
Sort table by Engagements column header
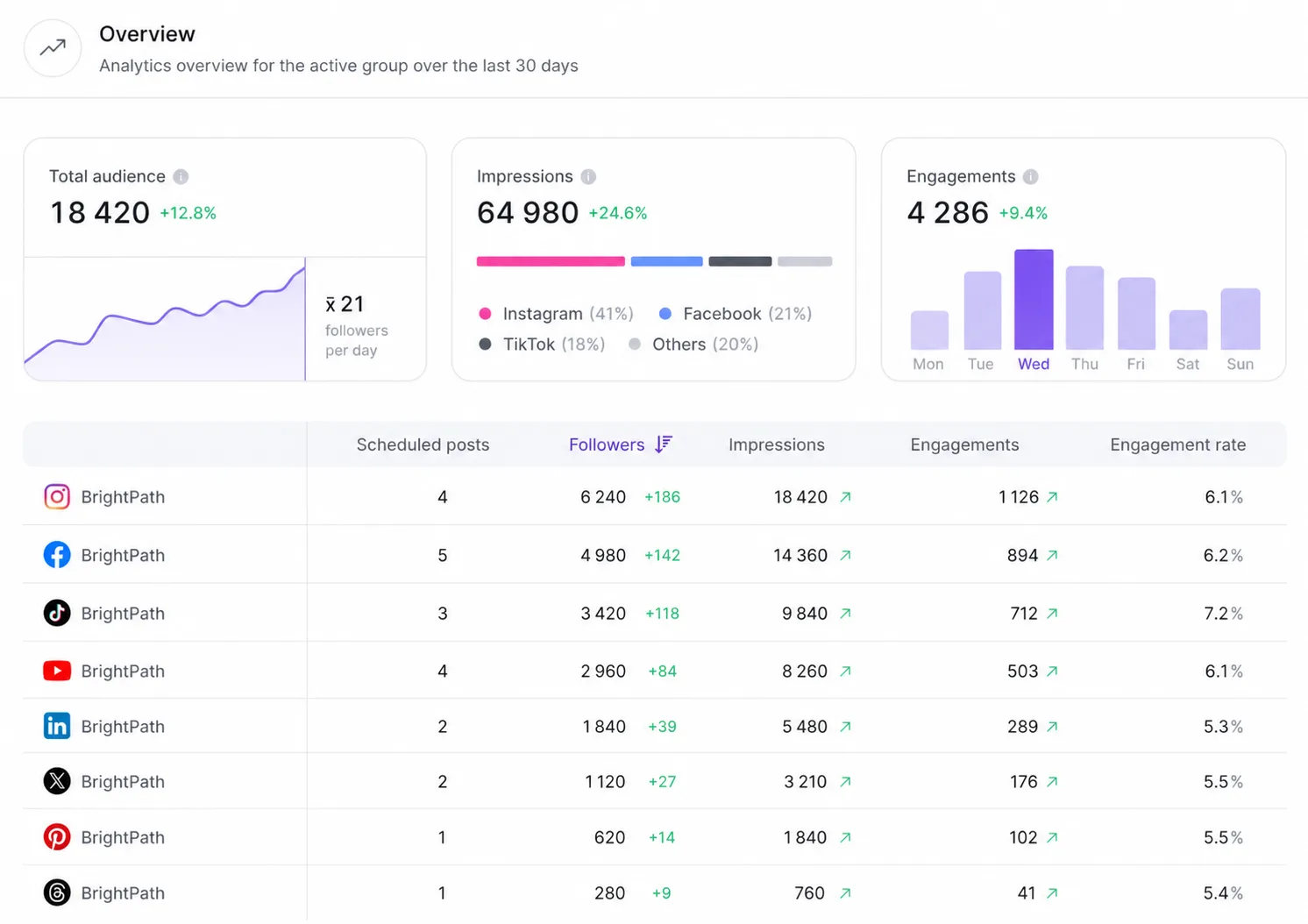pyautogui.click(x=964, y=444)
